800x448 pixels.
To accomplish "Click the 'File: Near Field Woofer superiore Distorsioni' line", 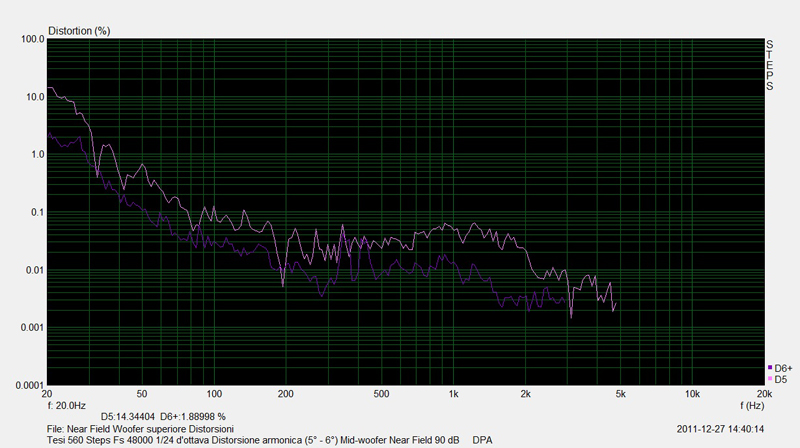I will click(140, 429).
